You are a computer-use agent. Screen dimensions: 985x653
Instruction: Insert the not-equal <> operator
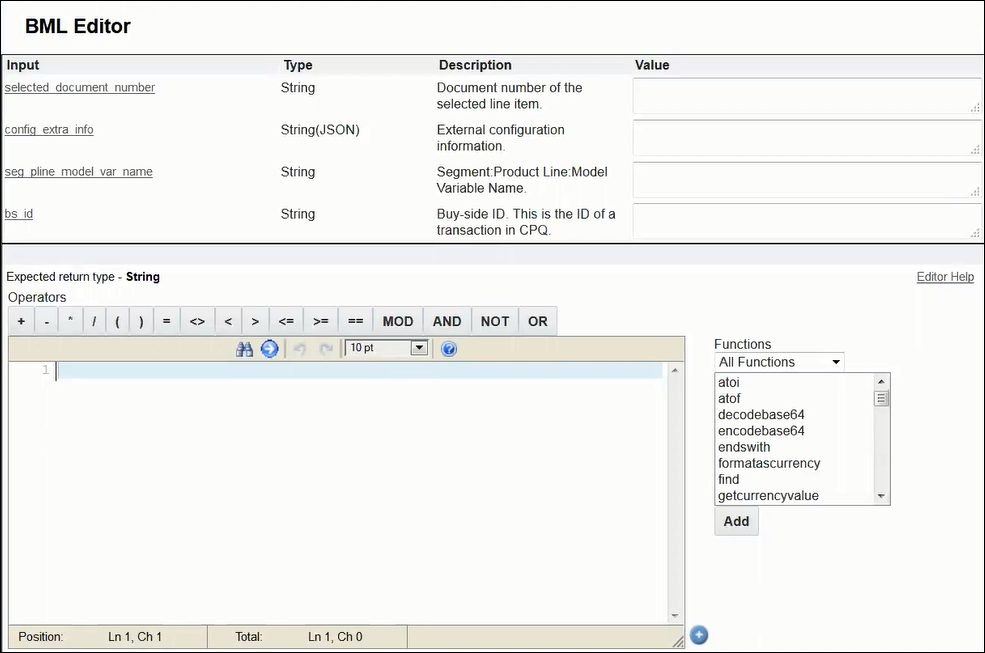(197, 321)
